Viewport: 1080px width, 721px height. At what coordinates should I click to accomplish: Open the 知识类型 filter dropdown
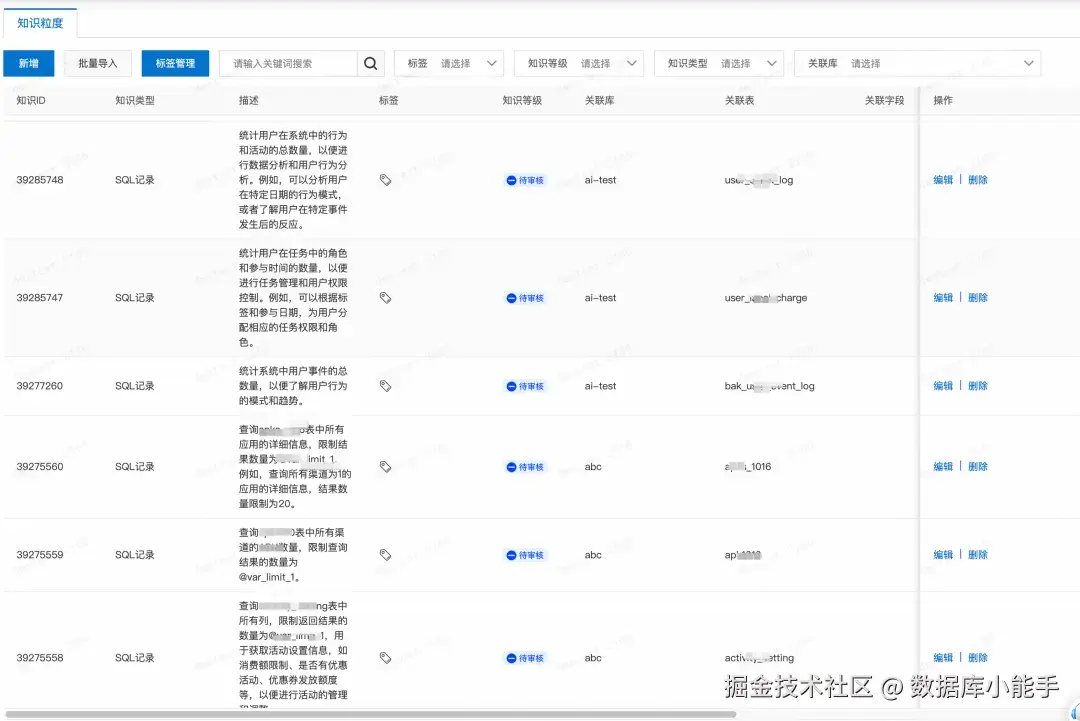point(719,63)
